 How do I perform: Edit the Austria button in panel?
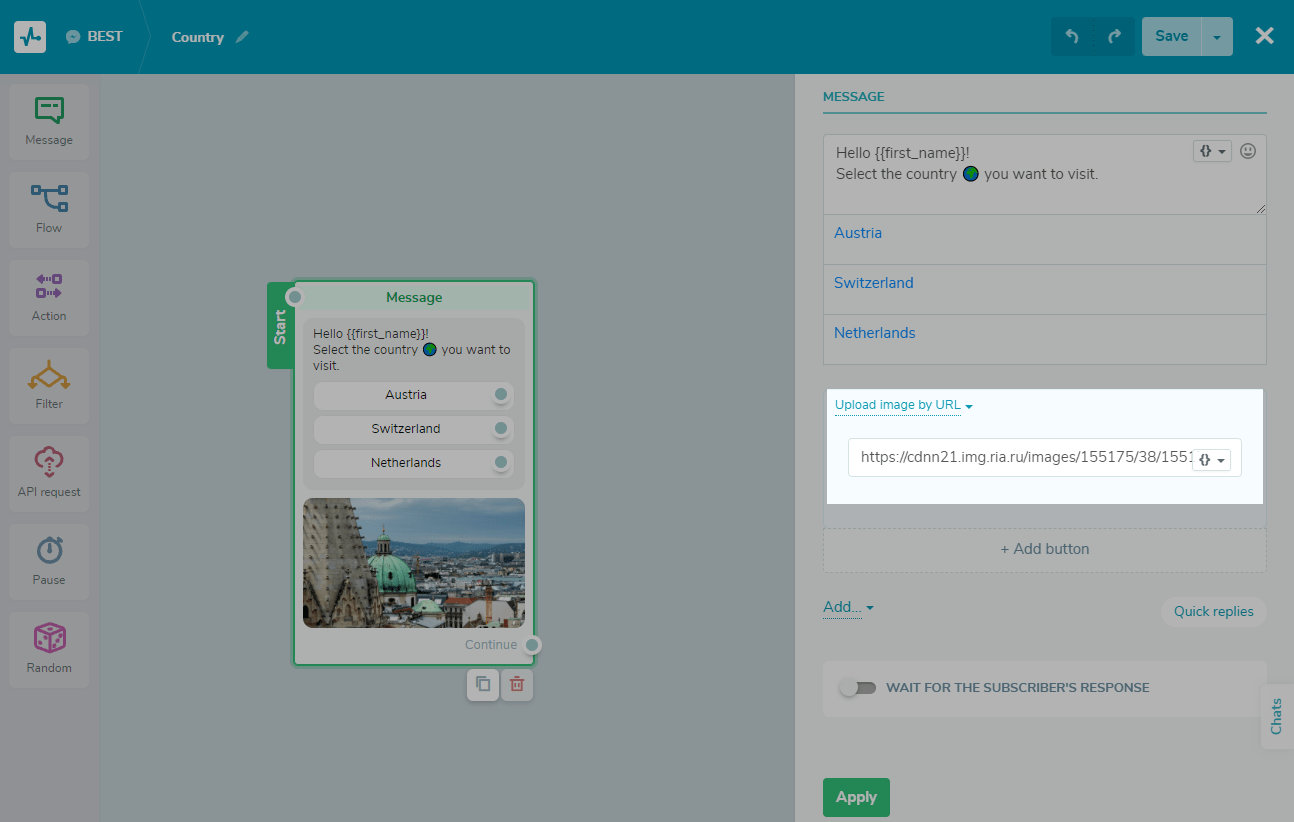point(1045,239)
